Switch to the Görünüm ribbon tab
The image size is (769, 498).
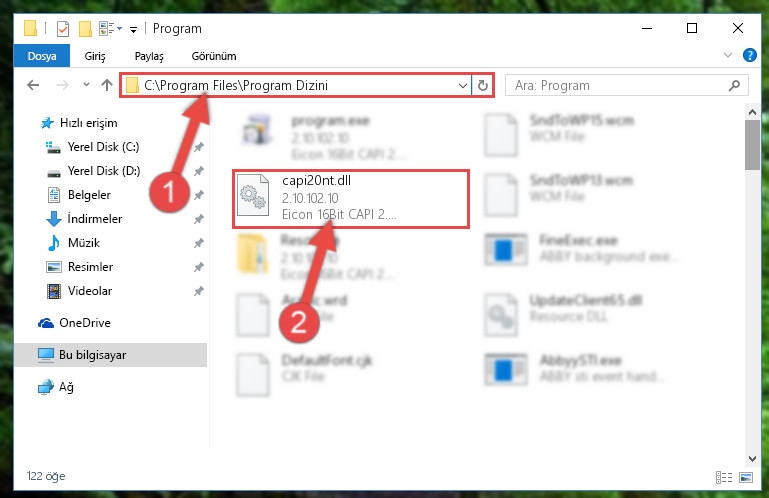coord(214,56)
